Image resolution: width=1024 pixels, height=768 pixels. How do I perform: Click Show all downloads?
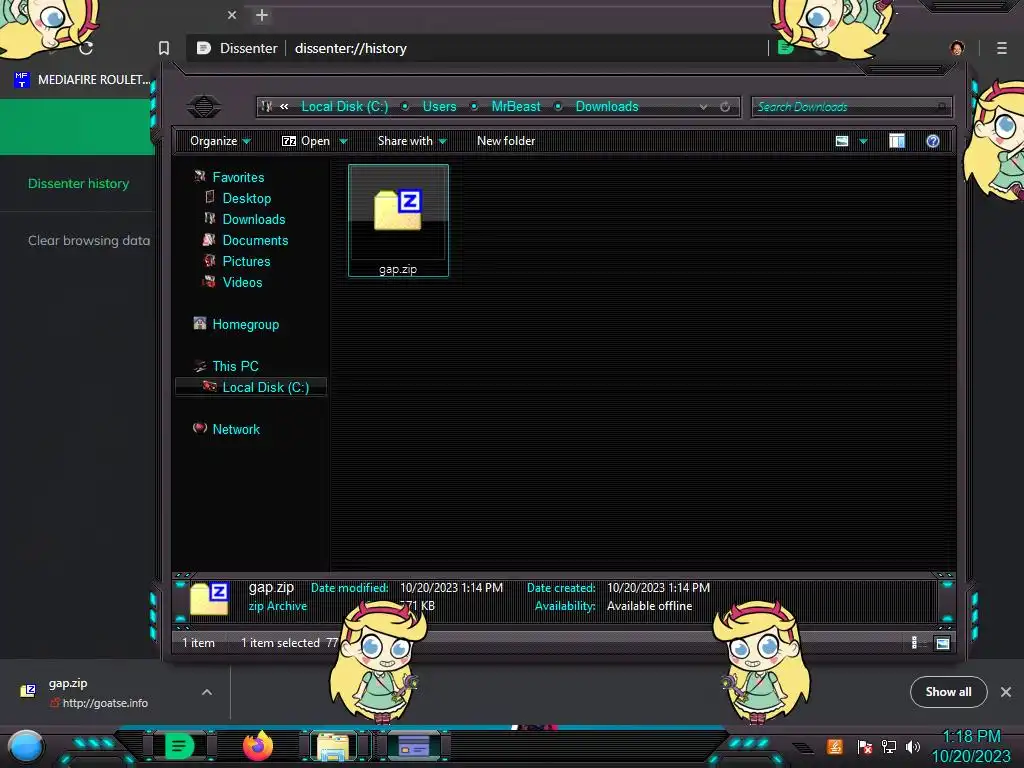pos(948,692)
